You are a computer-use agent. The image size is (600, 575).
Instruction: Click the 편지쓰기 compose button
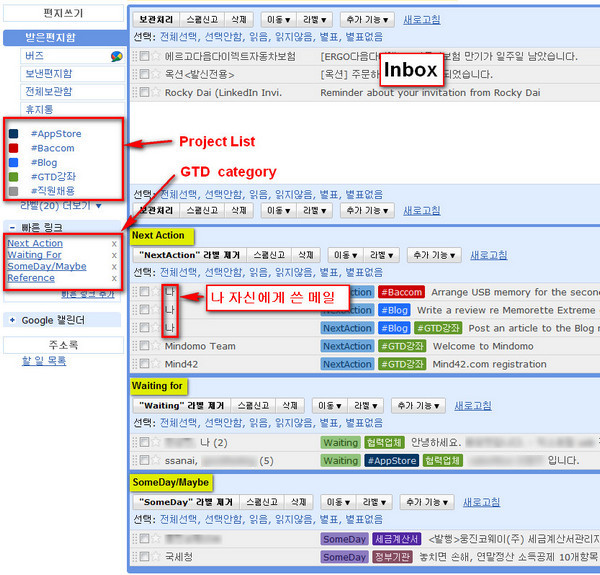(x=64, y=14)
